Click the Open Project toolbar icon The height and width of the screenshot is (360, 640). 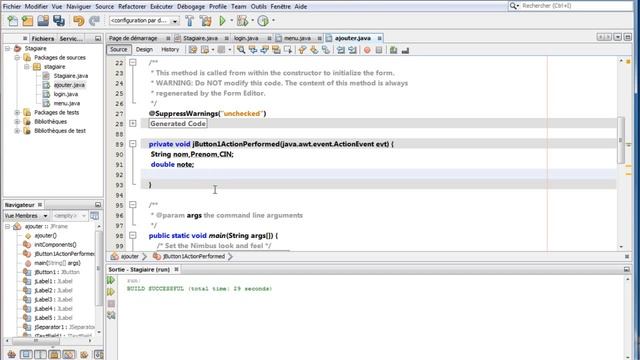pyautogui.click(x=43, y=20)
